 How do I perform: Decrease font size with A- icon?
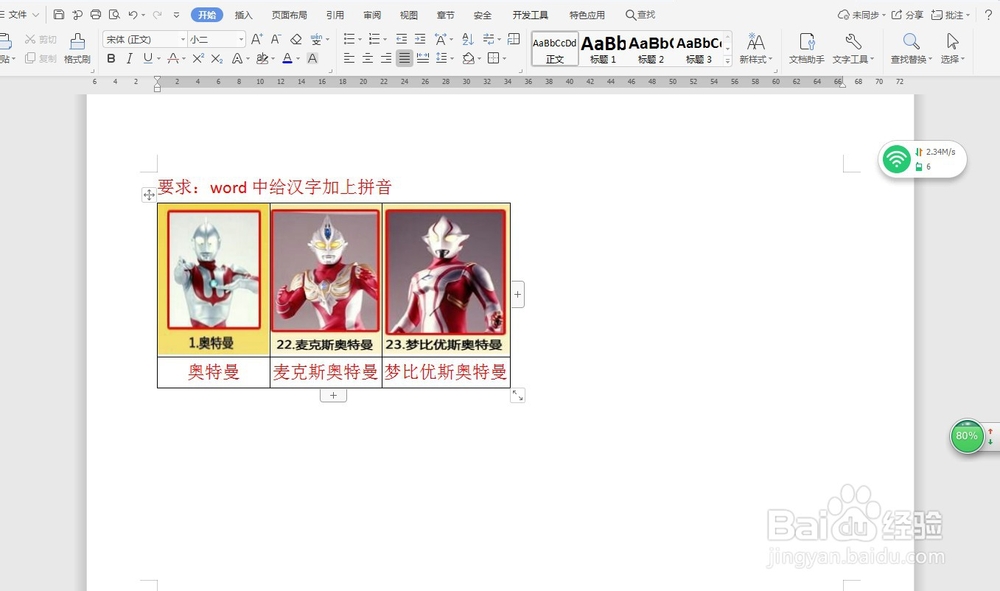276,39
